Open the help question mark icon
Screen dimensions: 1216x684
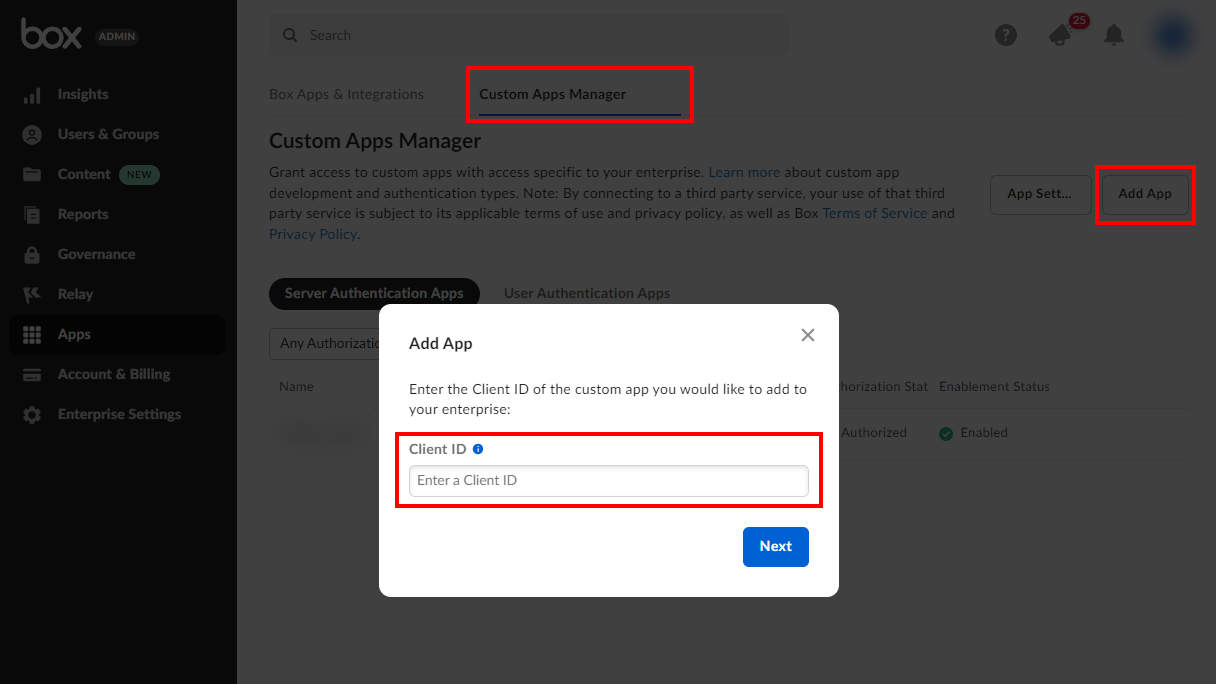[x=1006, y=35]
